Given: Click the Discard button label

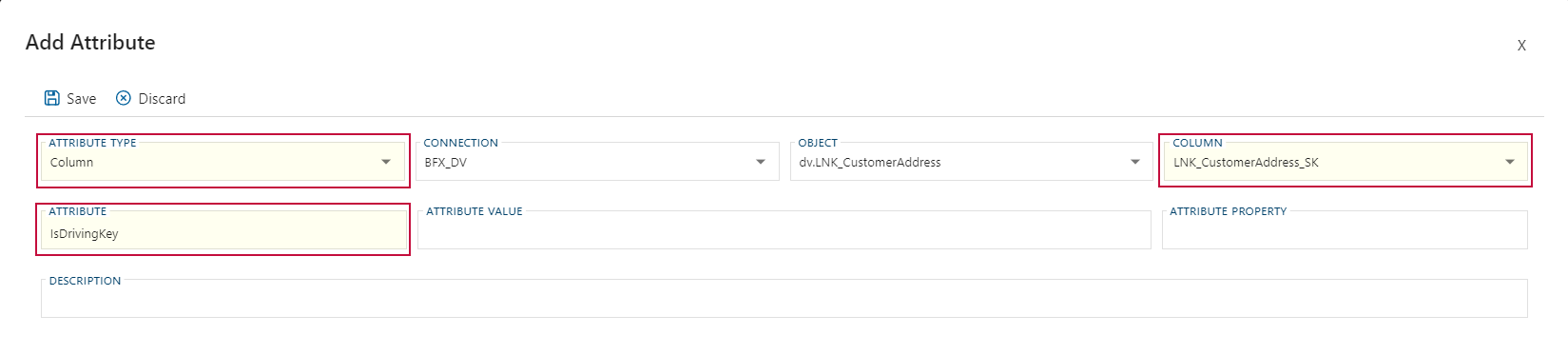Looking at the screenshot, I should pyautogui.click(x=162, y=99).
